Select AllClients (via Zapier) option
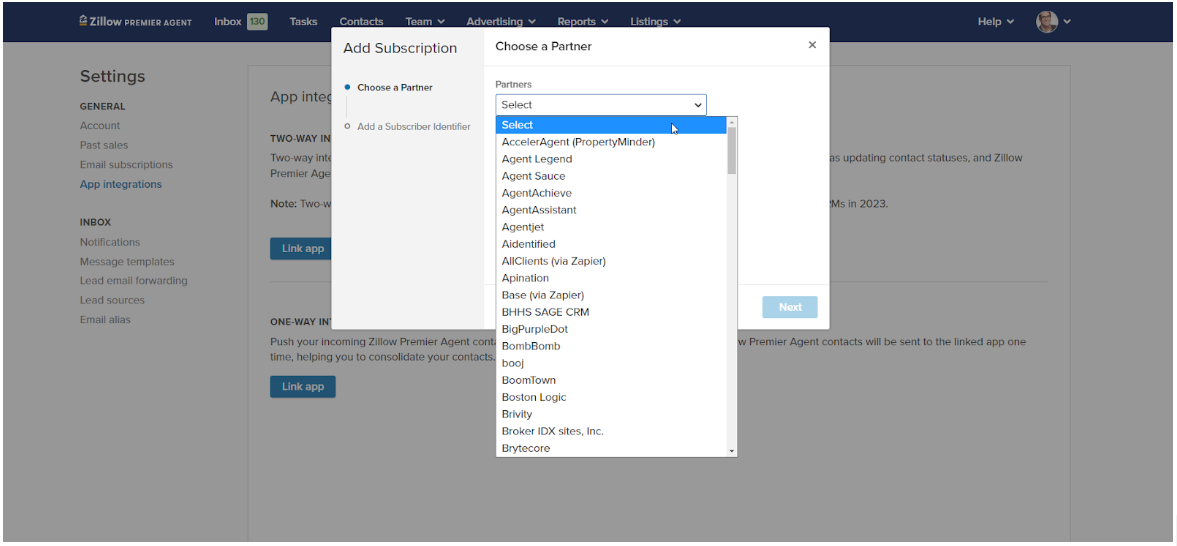 pos(553,261)
